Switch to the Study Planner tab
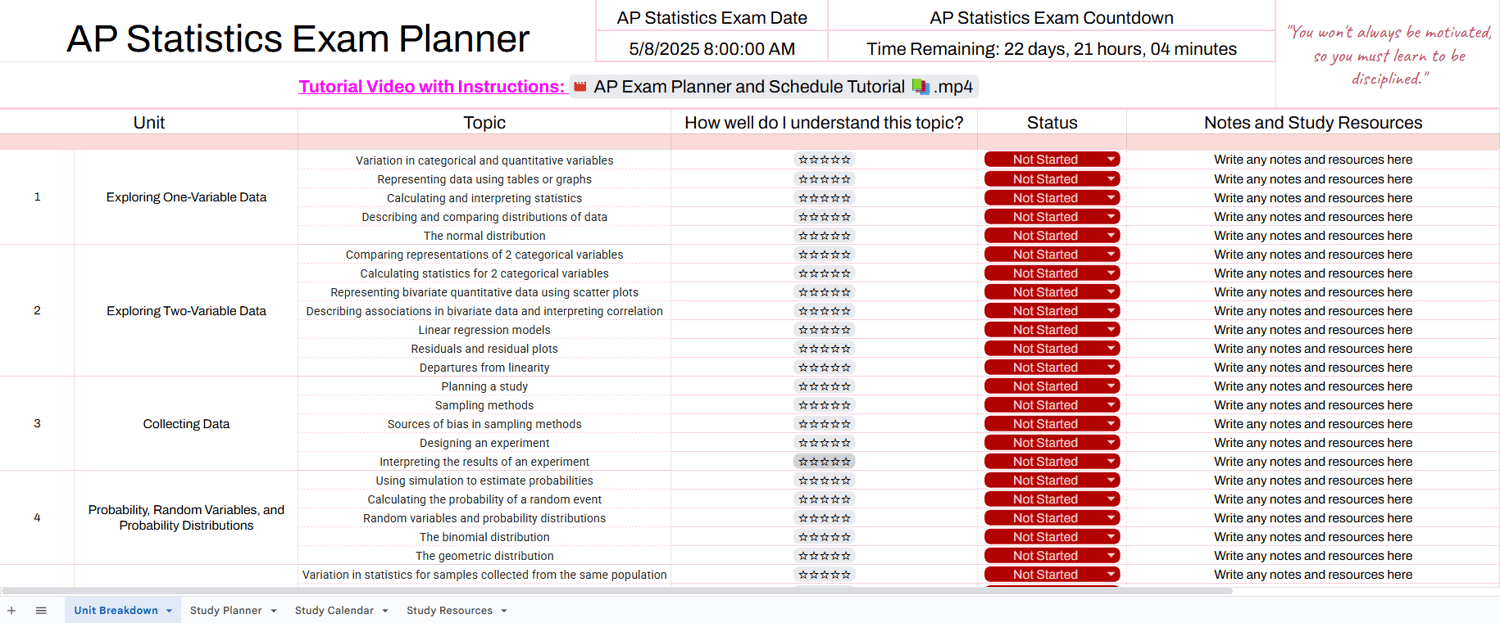The height and width of the screenshot is (623, 1500). pyautogui.click(x=226, y=610)
